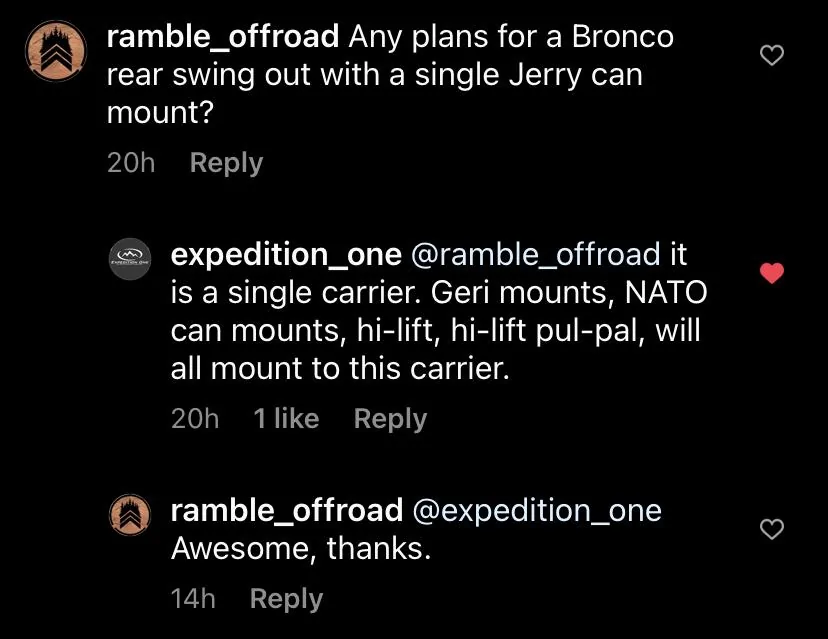Reply to the Bronco Jerry can comment
The image size is (828, 639).
tap(226, 163)
